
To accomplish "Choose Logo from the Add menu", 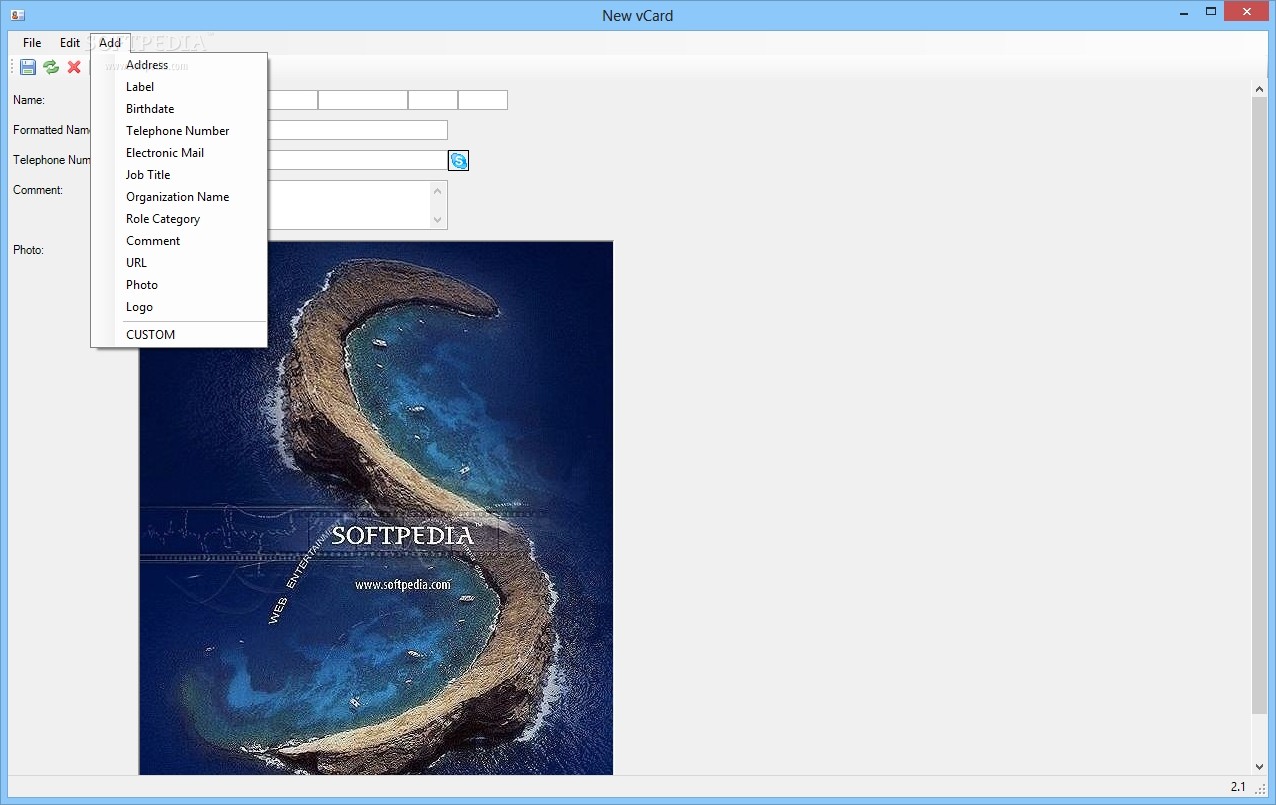I will tap(179, 307).
